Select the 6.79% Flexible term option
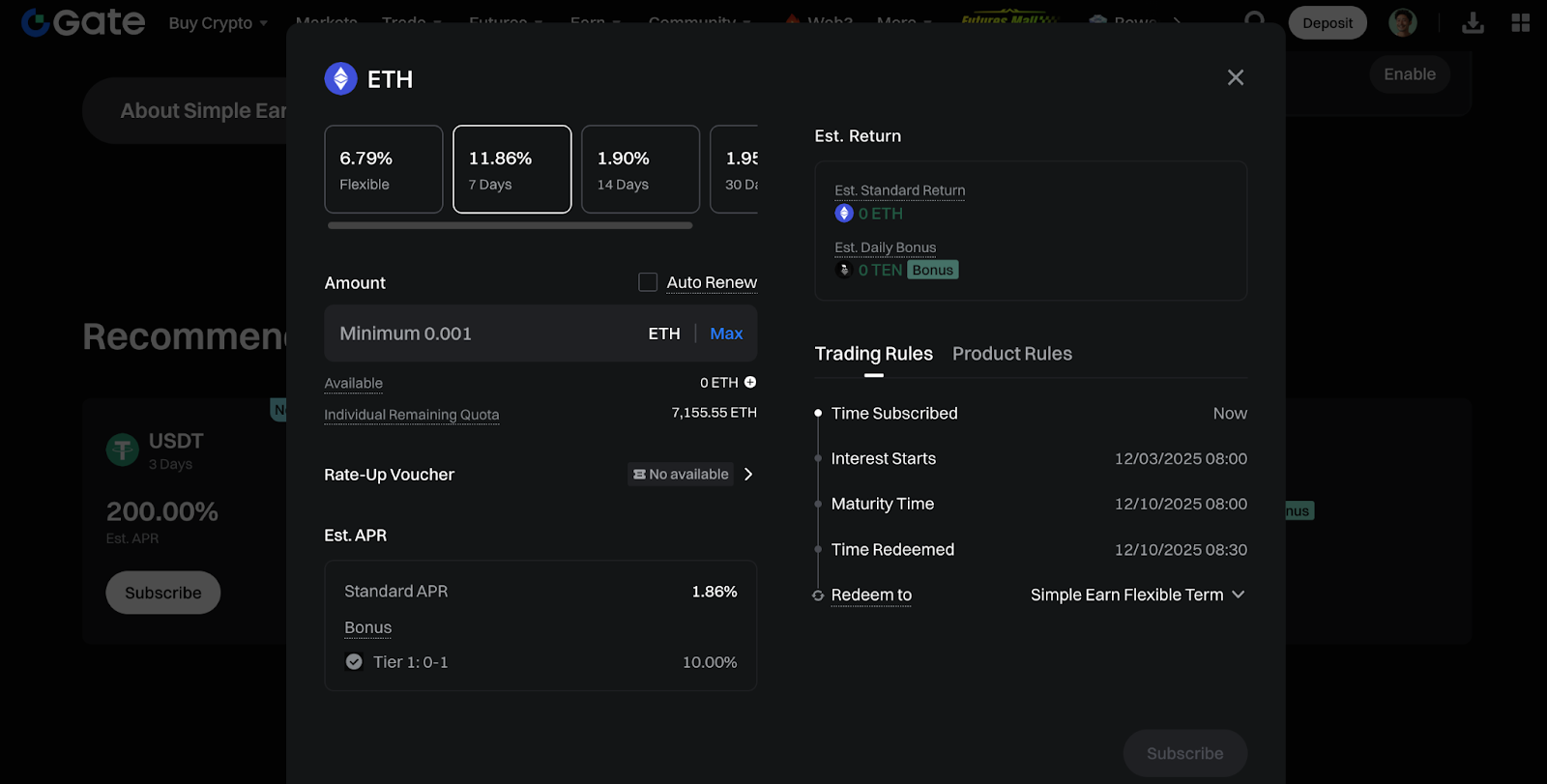The width and height of the screenshot is (1547, 784). click(x=384, y=169)
